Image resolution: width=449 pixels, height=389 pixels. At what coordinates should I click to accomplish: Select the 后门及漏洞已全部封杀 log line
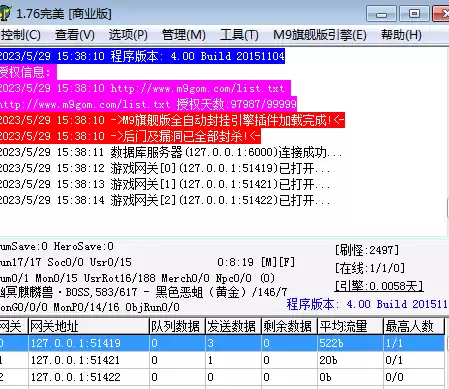130,136
